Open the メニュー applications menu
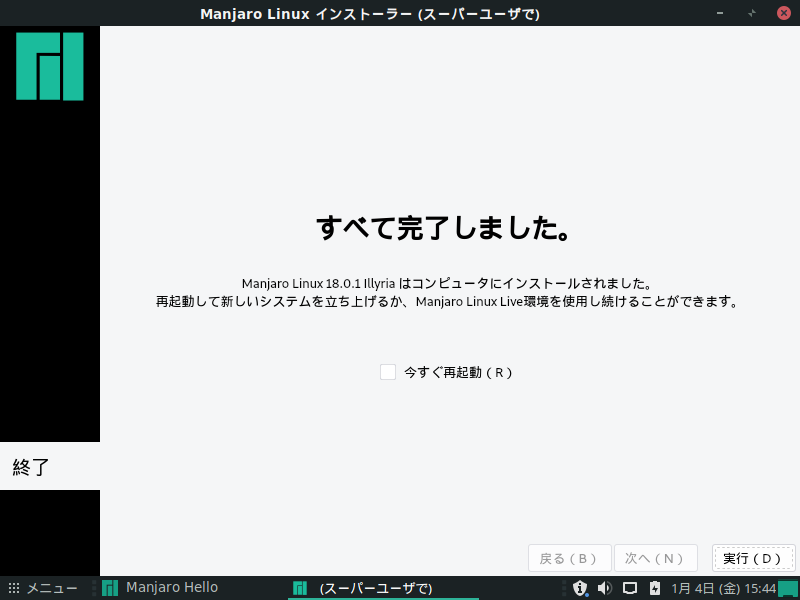Screen dimensions: 800x600 pos(43,588)
